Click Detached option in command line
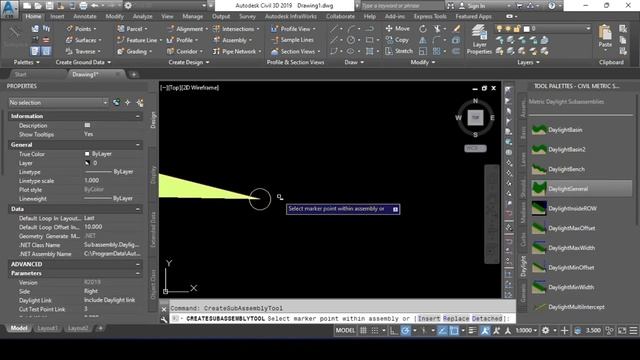The image size is (640, 360). [x=487, y=318]
